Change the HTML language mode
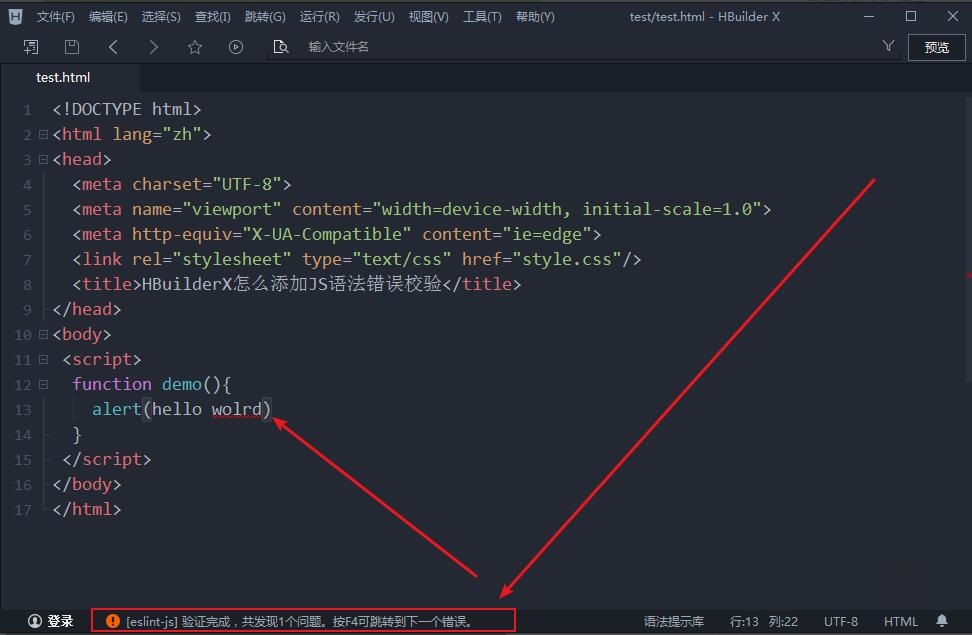The width and height of the screenshot is (972, 635). pos(900,621)
